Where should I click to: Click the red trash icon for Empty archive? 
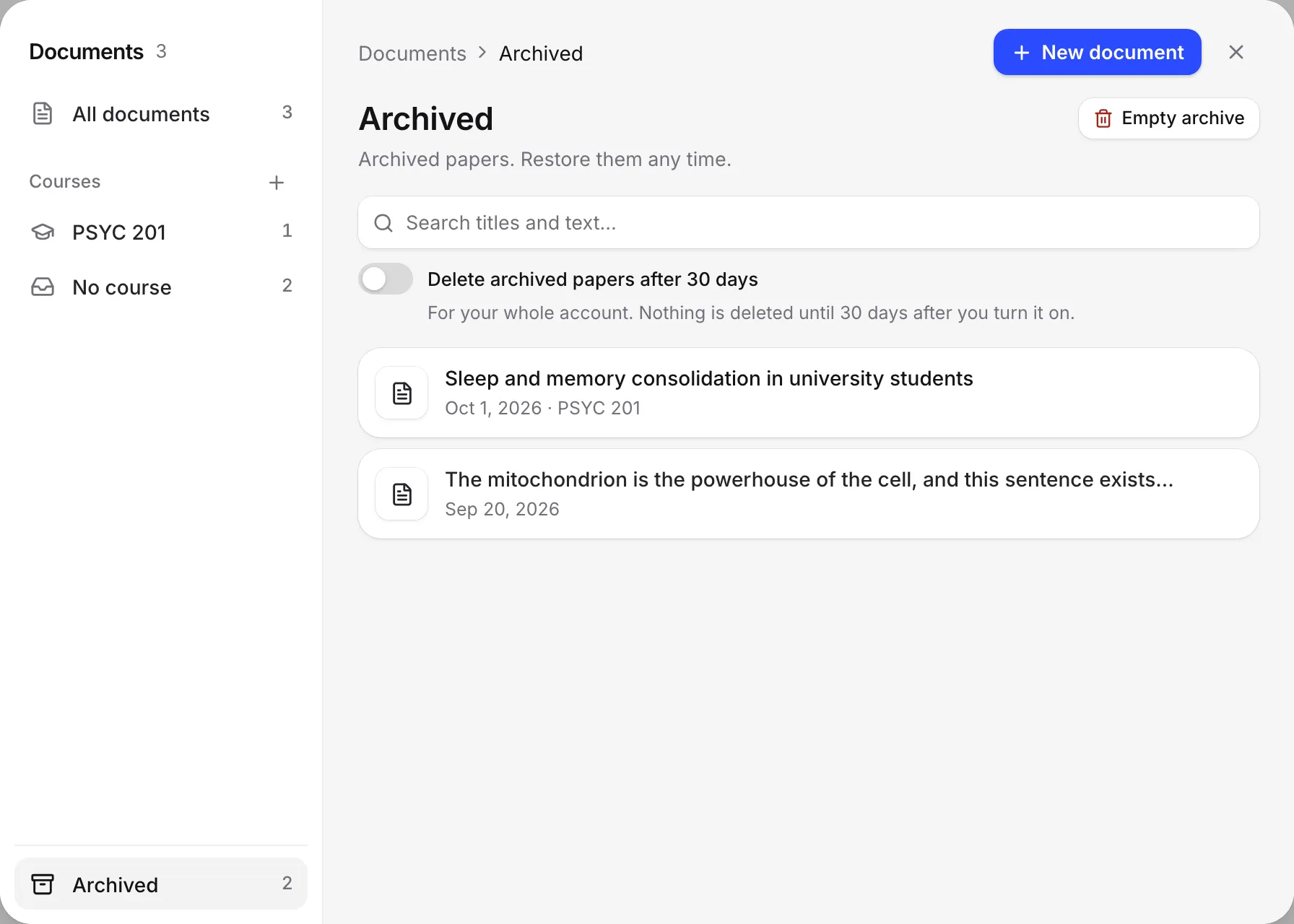[x=1103, y=118]
